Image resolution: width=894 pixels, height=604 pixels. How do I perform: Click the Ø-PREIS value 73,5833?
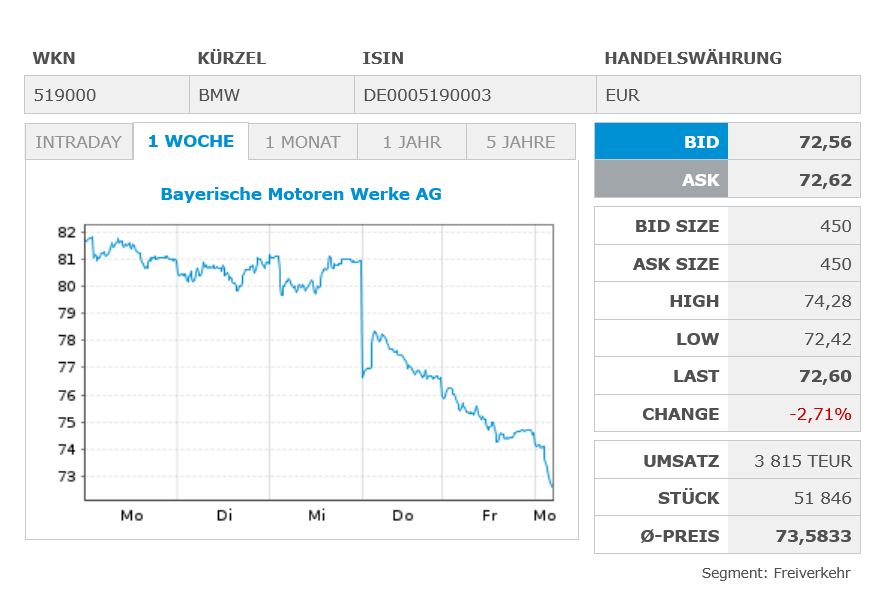pos(813,536)
